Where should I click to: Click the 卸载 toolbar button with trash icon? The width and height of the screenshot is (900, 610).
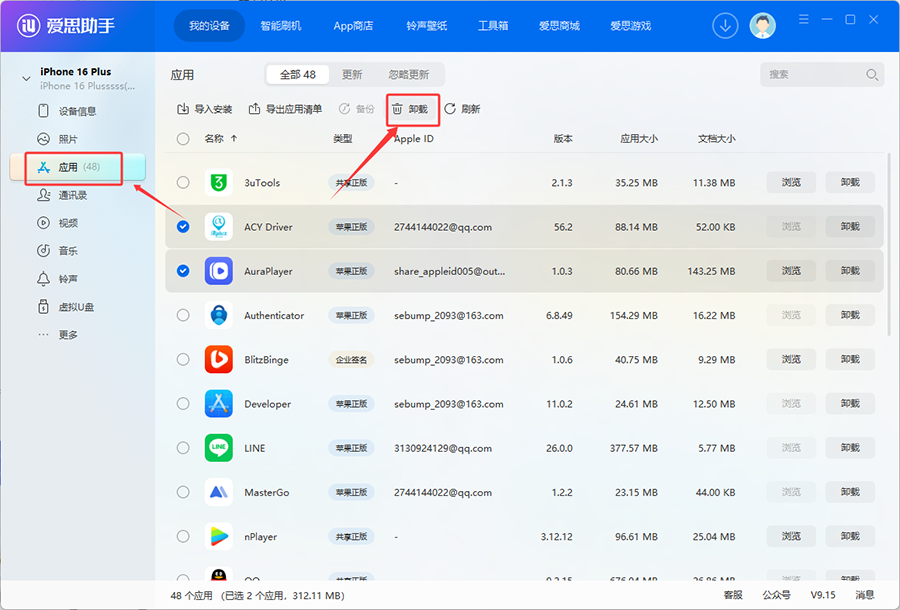click(x=409, y=109)
